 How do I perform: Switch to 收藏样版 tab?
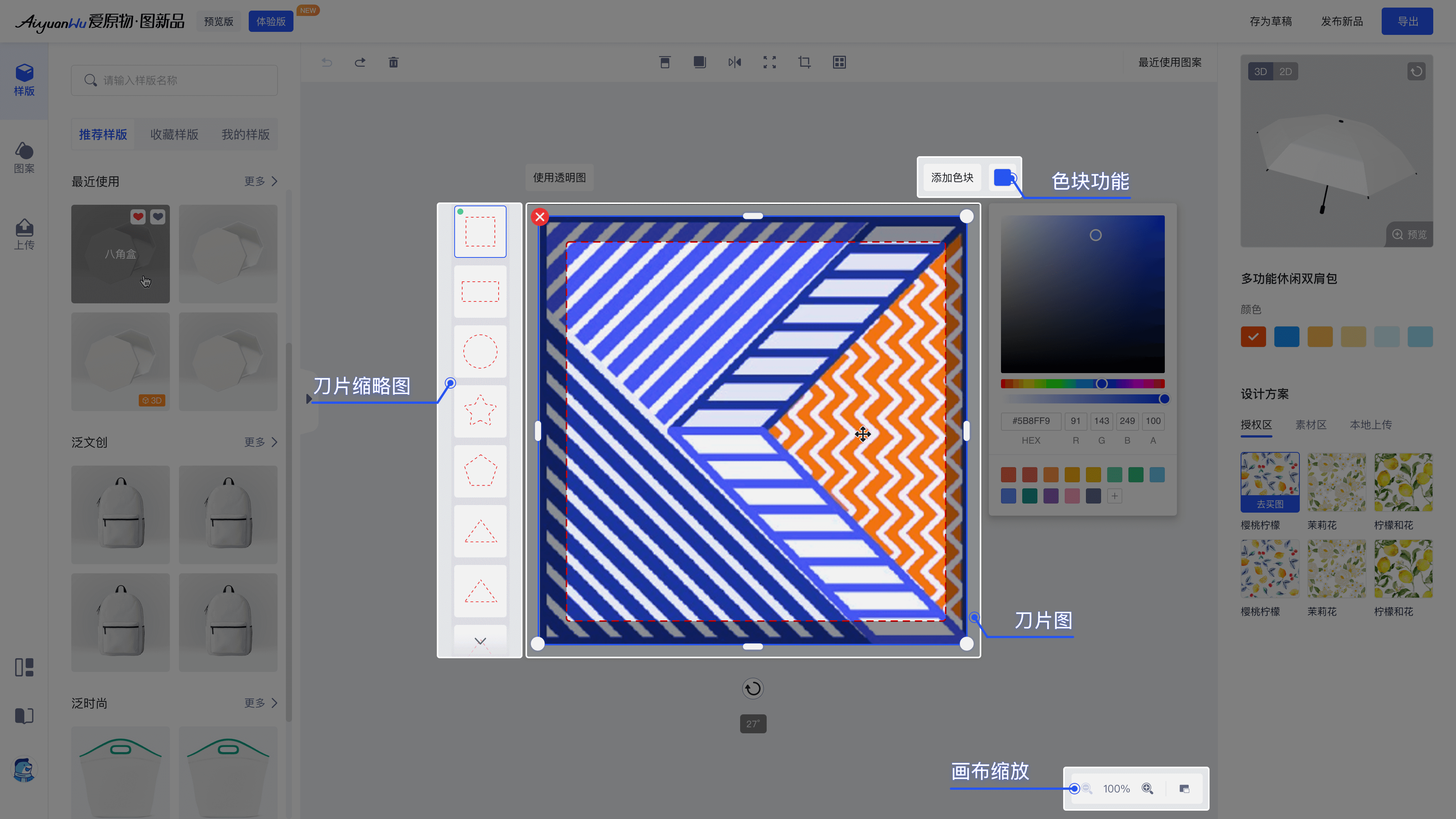174,135
